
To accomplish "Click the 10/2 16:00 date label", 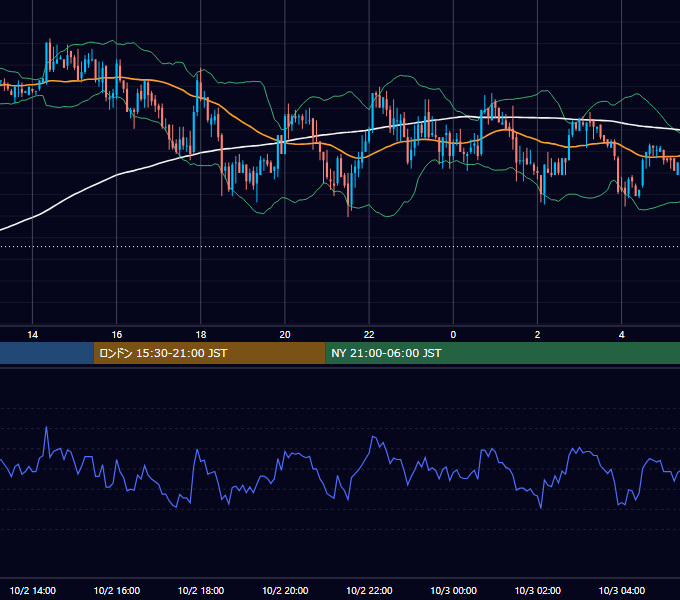I will 117,590.
